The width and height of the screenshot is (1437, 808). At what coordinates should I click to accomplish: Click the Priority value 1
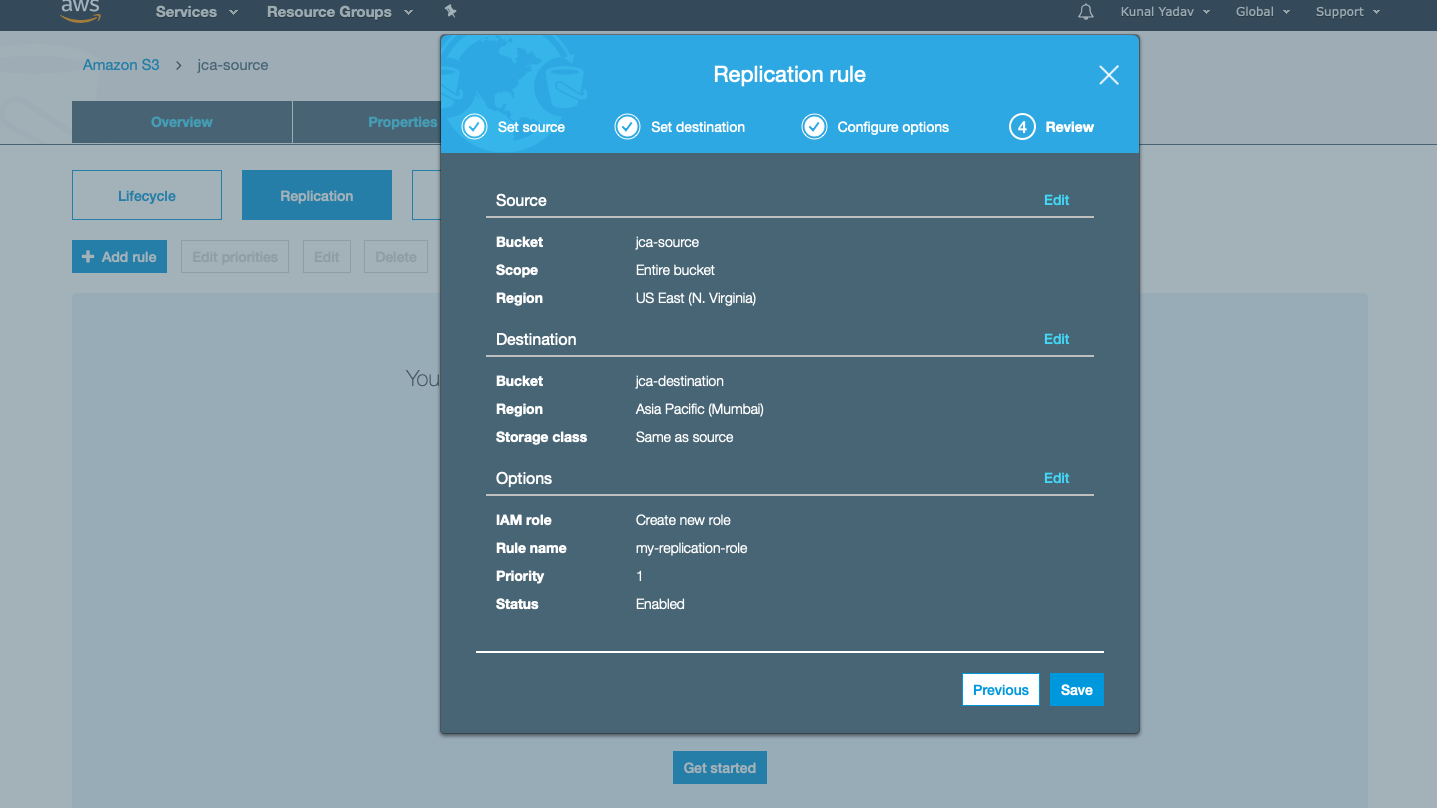639,576
